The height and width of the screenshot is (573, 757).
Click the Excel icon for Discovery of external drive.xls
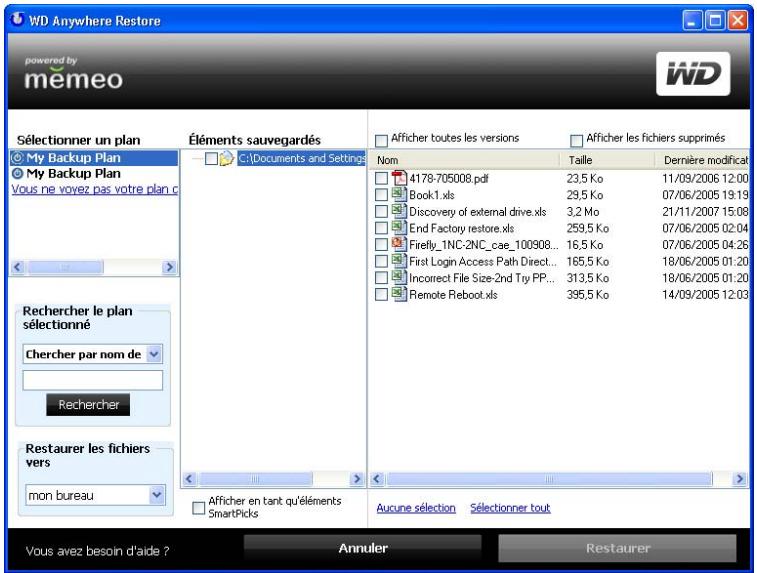pyautogui.click(x=399, y=211)
